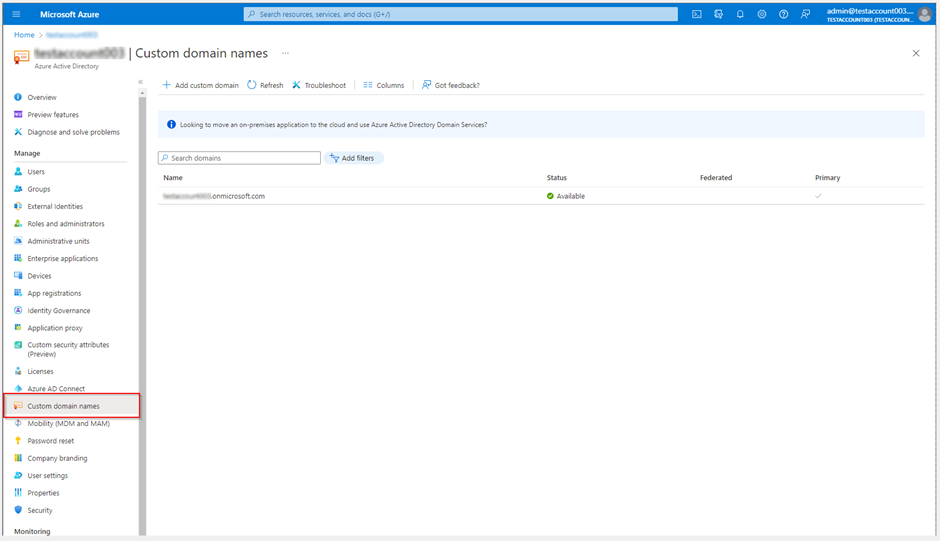
Task: Open Mobility (MDM and MAM)
Action: pyautogui.click(x=62, y=423)
